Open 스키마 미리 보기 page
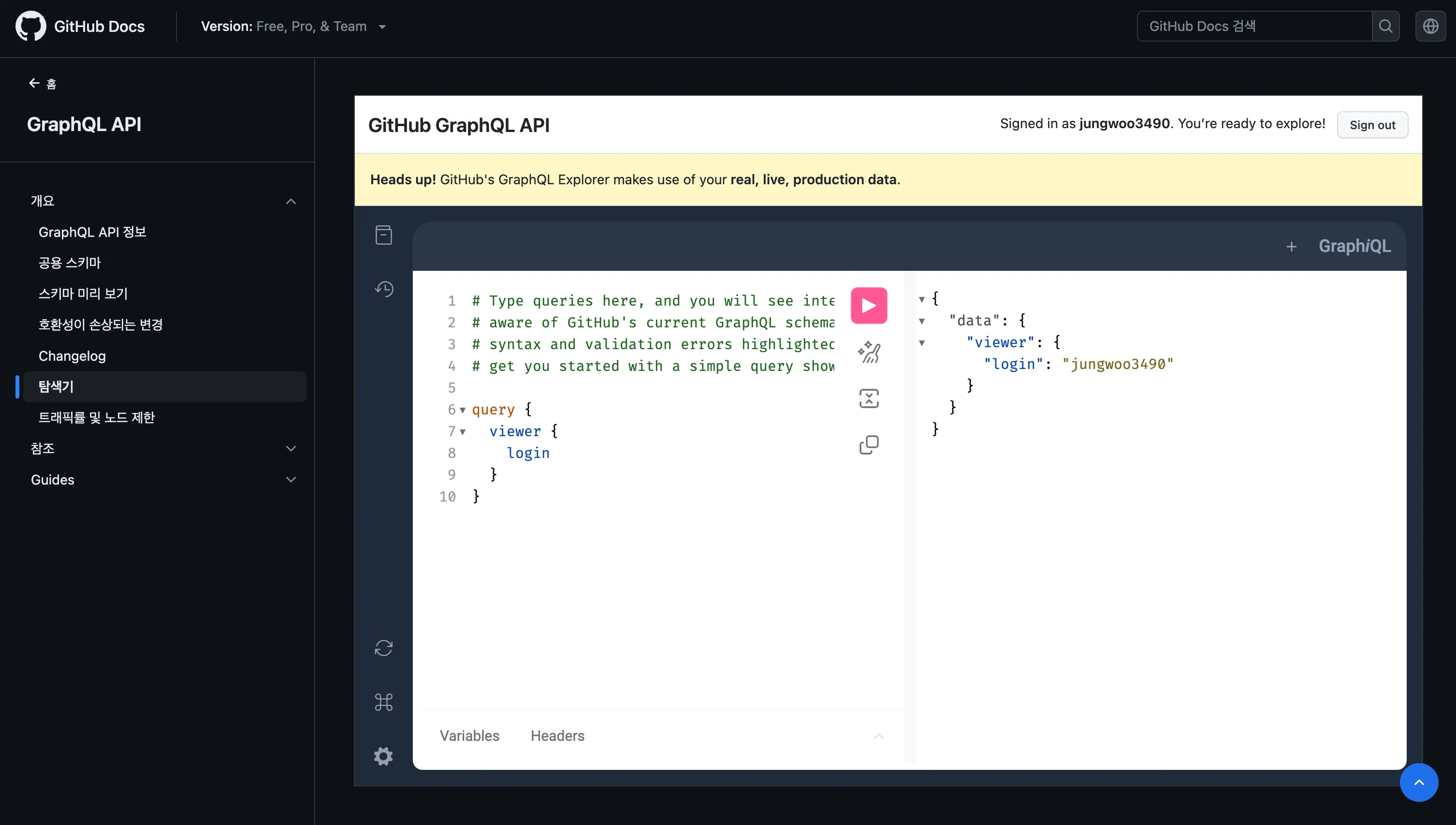The width and height of the screenshot is (1456, 825). click(83, 294)
